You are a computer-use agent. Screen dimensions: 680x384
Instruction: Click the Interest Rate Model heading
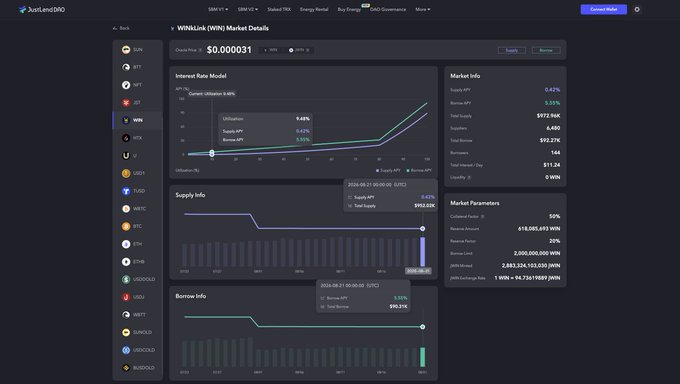pyautogui.click(x=201, y=76)
